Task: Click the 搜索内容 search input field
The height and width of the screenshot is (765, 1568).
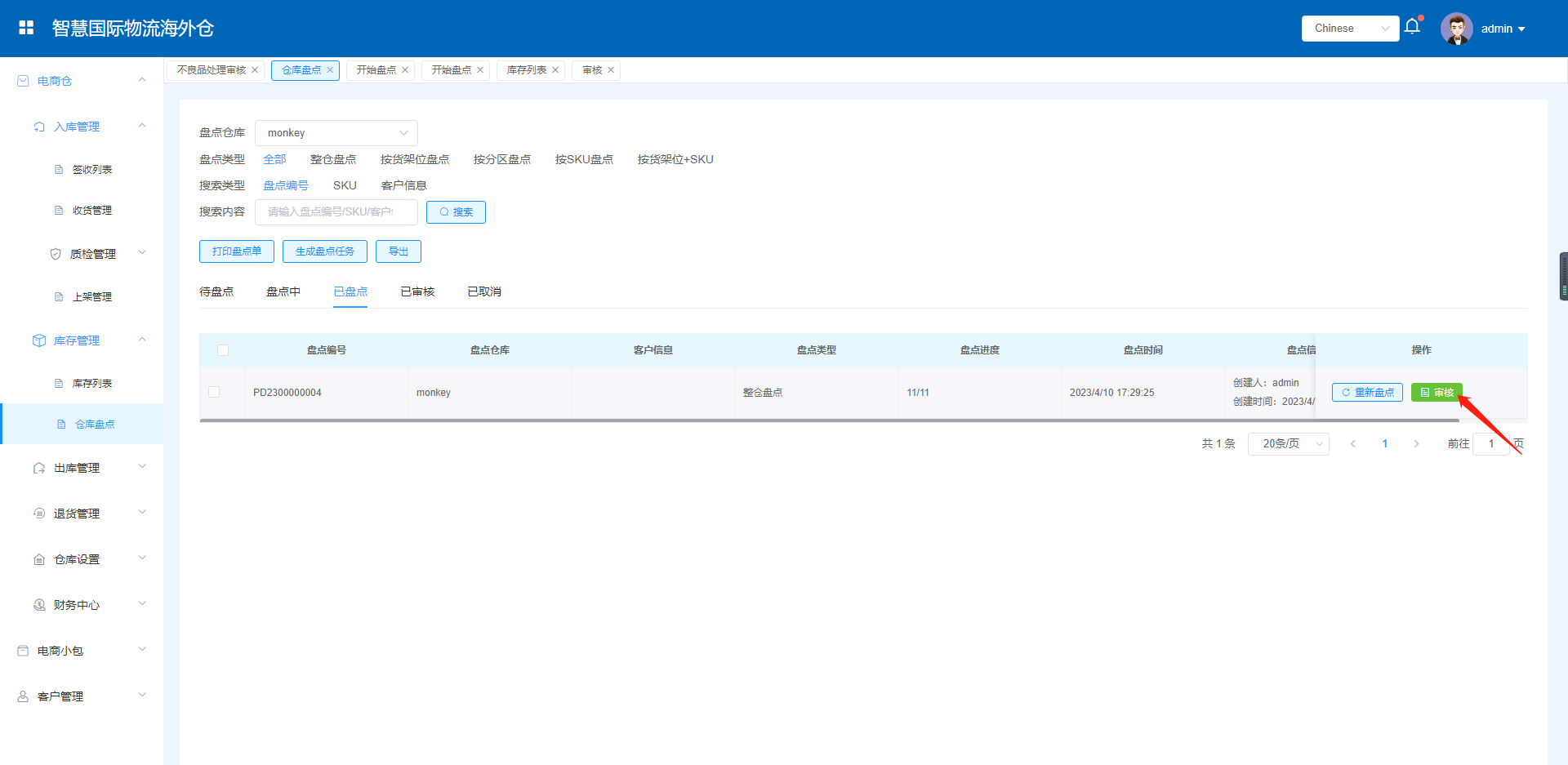Action: tap(336, 212)
